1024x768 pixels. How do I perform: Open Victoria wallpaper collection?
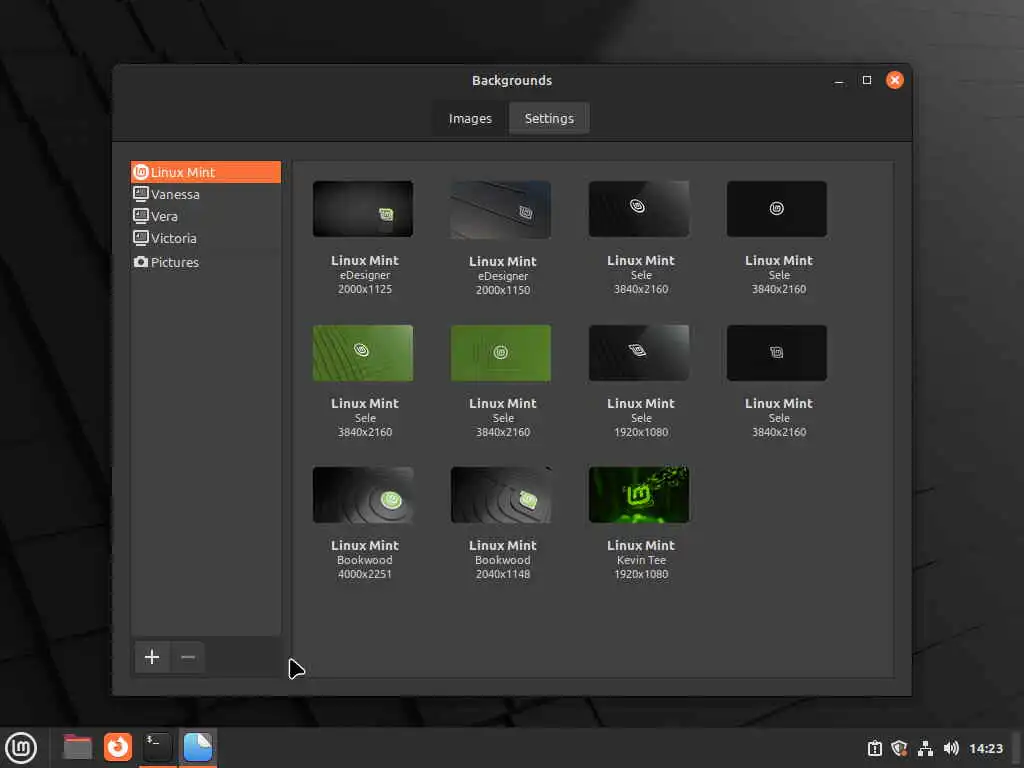pos(206,238)
